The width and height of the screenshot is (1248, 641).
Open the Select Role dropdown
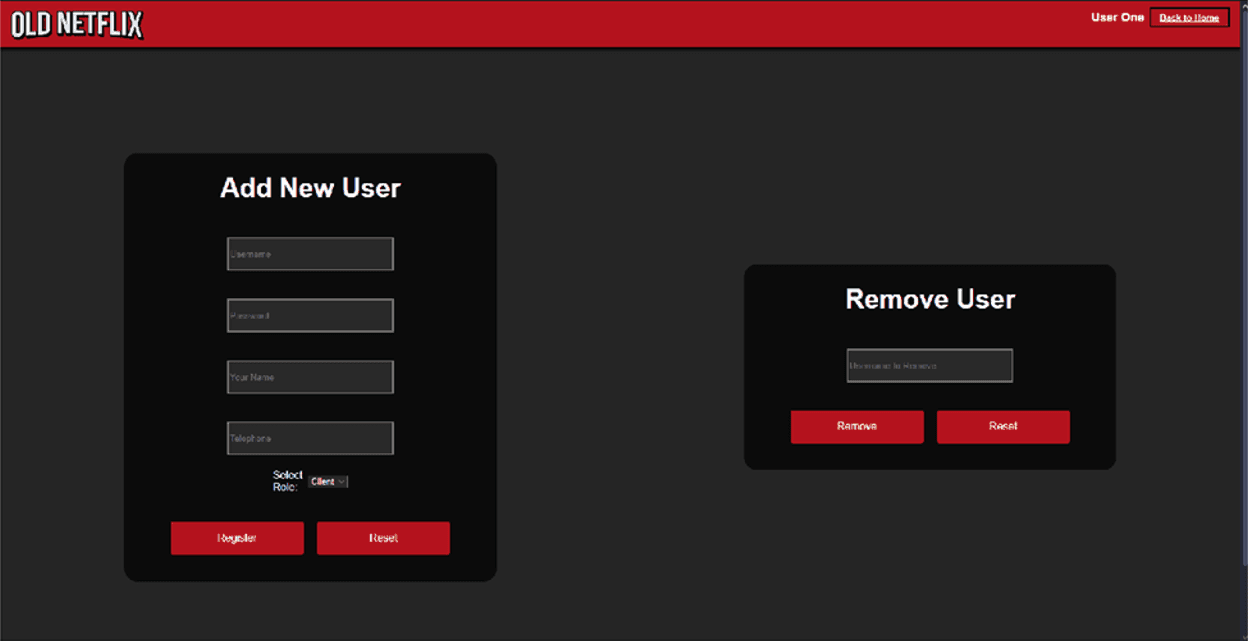pos(328,482)
